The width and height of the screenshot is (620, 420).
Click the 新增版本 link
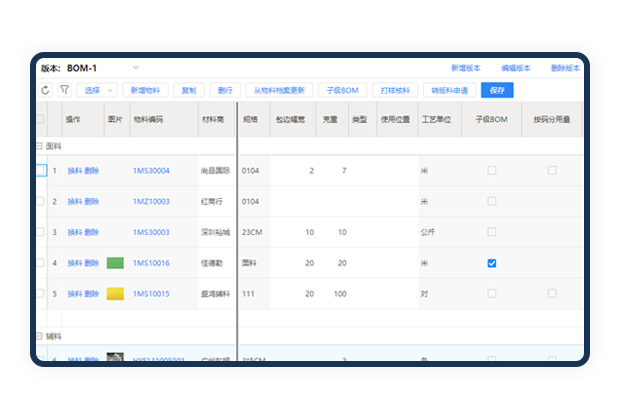click(465, 68)
